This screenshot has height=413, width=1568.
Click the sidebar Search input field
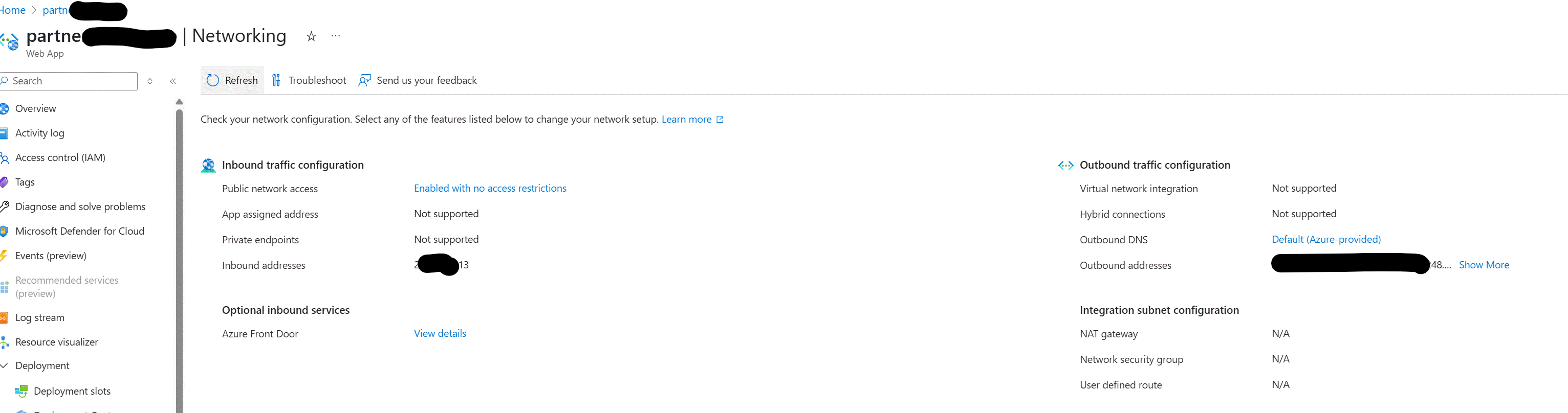[x=68, y=81]
